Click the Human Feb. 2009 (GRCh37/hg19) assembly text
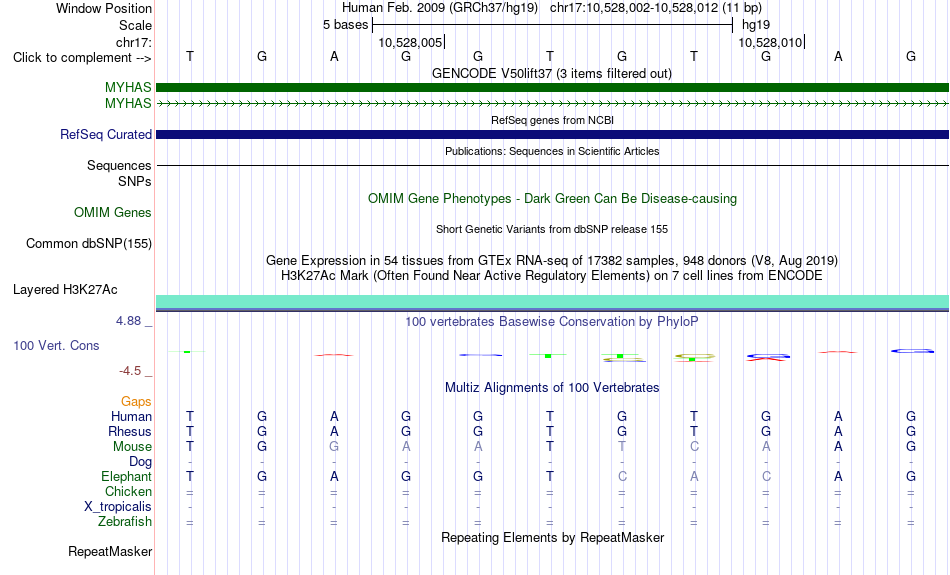The height and width of the screenshot is (575, 950). pos(440,8)
